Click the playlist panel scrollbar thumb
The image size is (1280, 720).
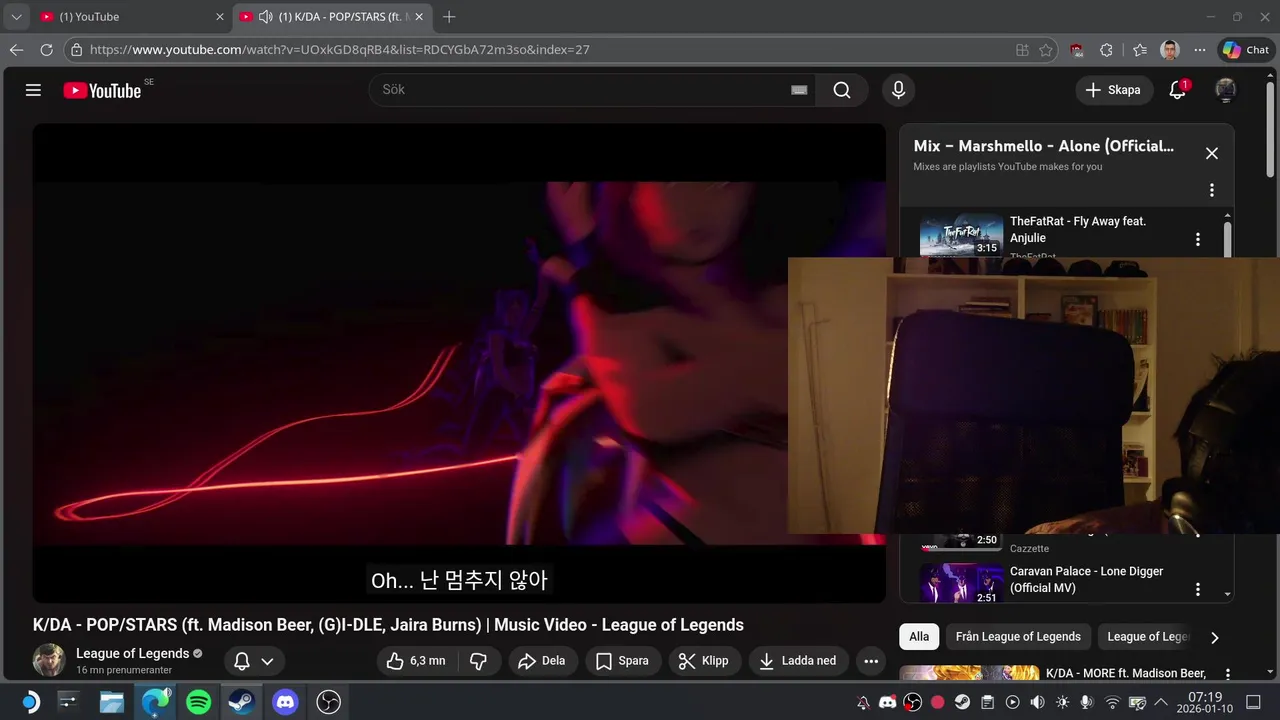1227,240
